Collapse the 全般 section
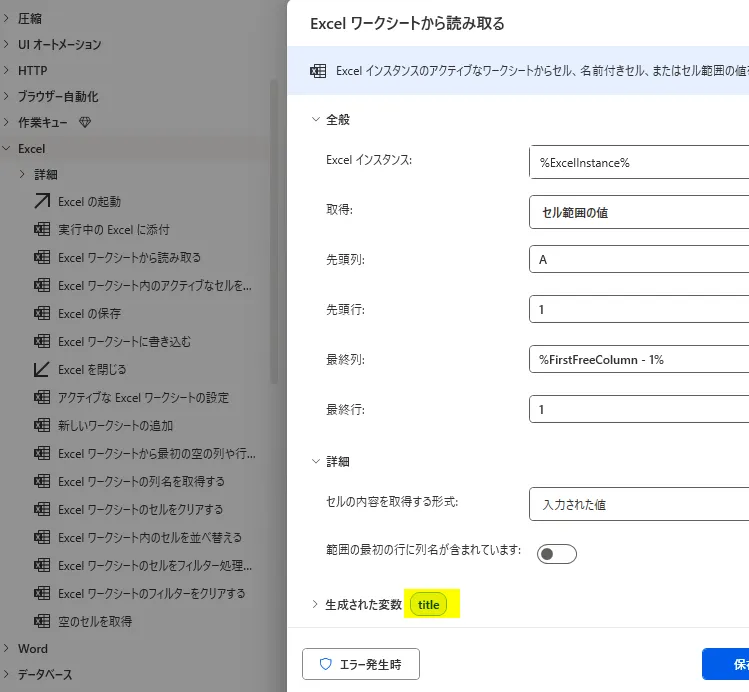Screen dimensions: 749x692 (x=316, y=119)
